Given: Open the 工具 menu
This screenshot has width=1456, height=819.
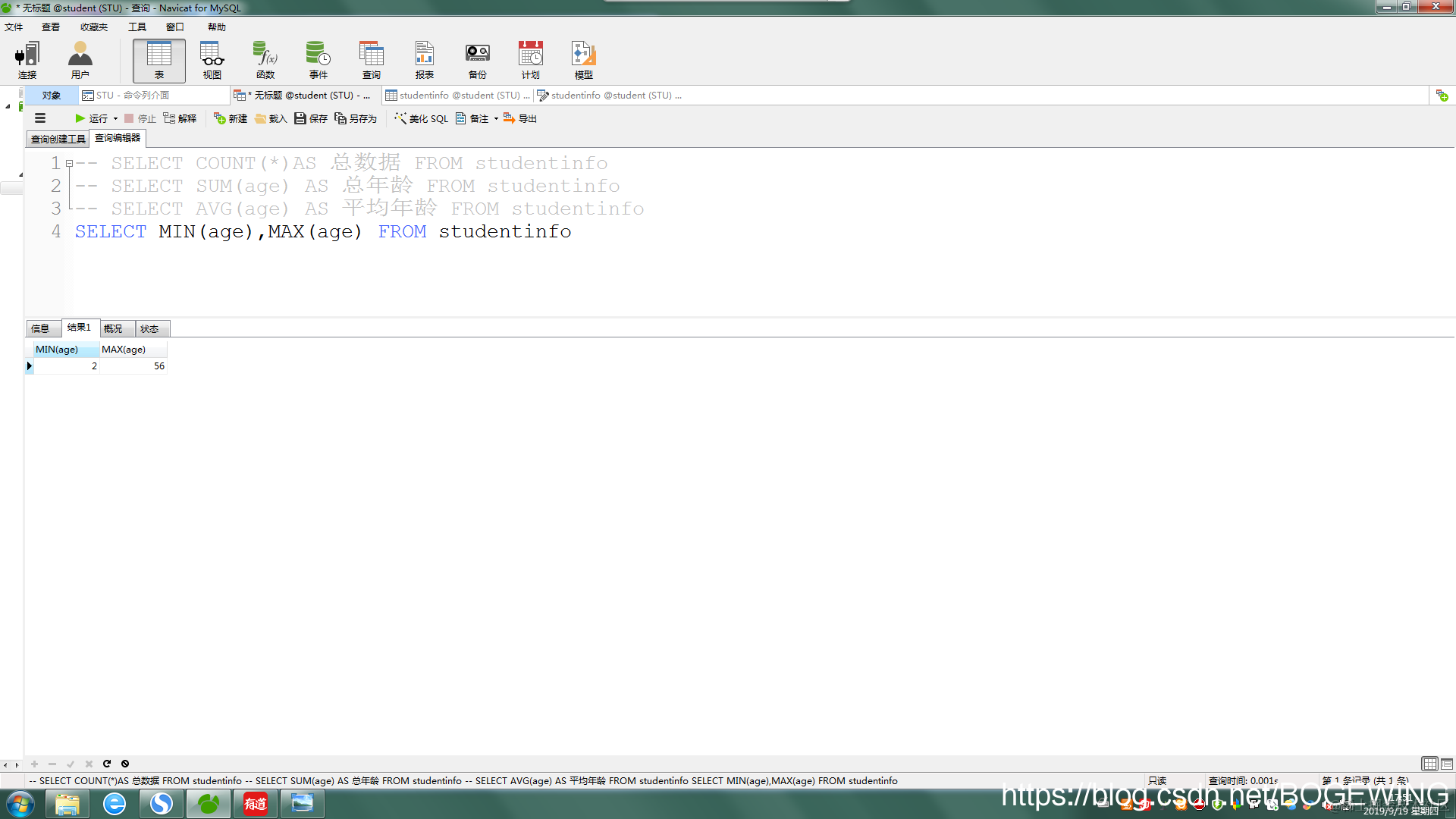Looking at the screenshot, I should (137, 27).
